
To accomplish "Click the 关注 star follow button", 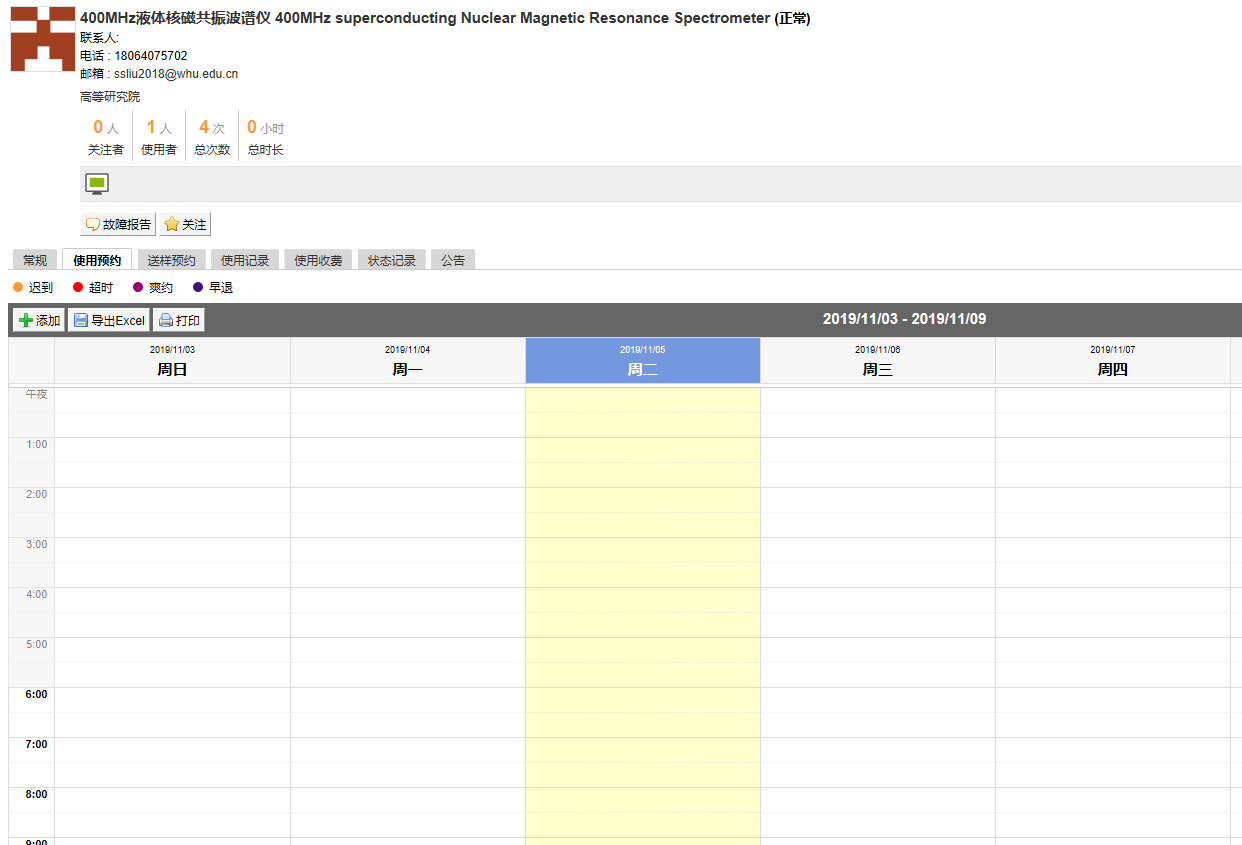I will tap(185, 225).
